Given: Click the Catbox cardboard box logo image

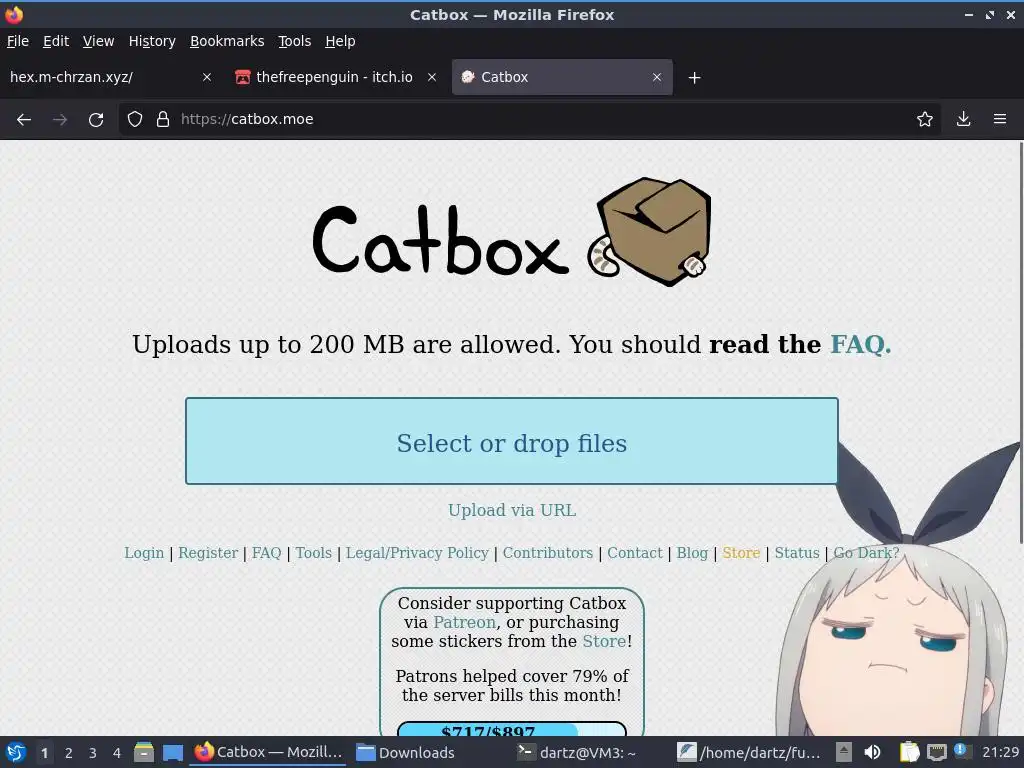Looking at the screenshot, I should point(648,231).
